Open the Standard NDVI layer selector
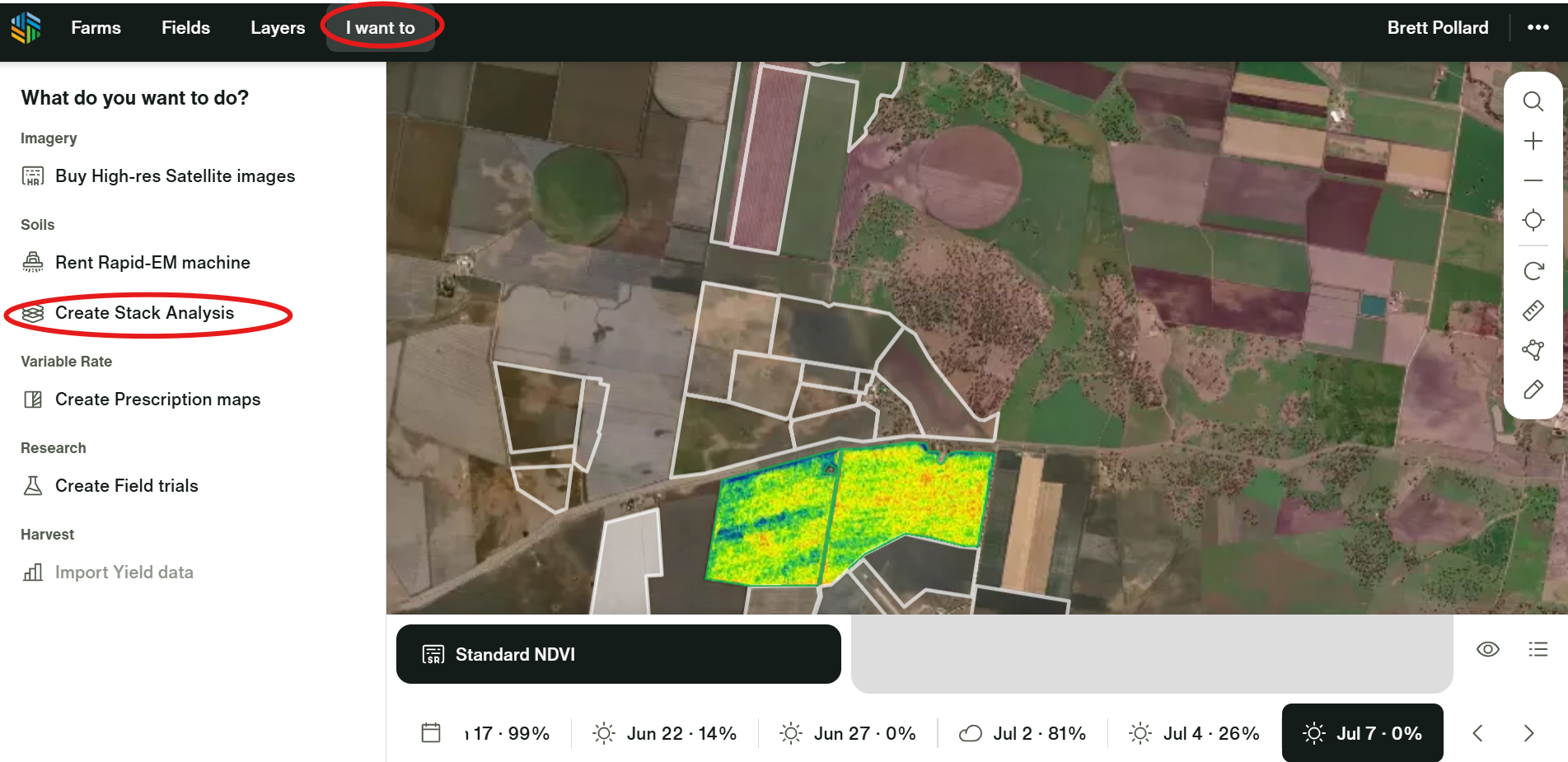The height and width of the screenshot is (762, 1568). point(618,654)
